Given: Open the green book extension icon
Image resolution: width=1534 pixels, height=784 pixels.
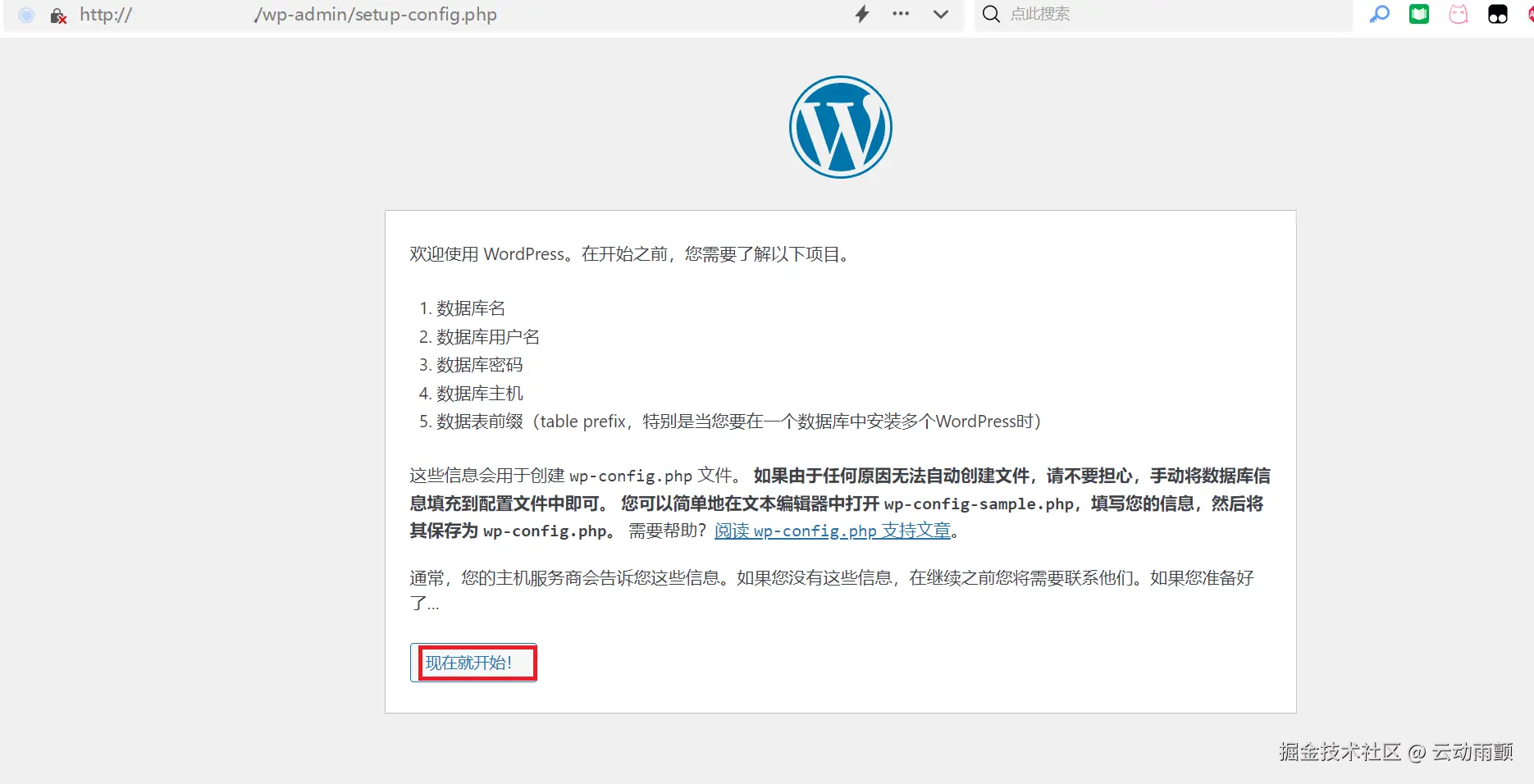Looking at the screenshot, I should point(1419,14).
